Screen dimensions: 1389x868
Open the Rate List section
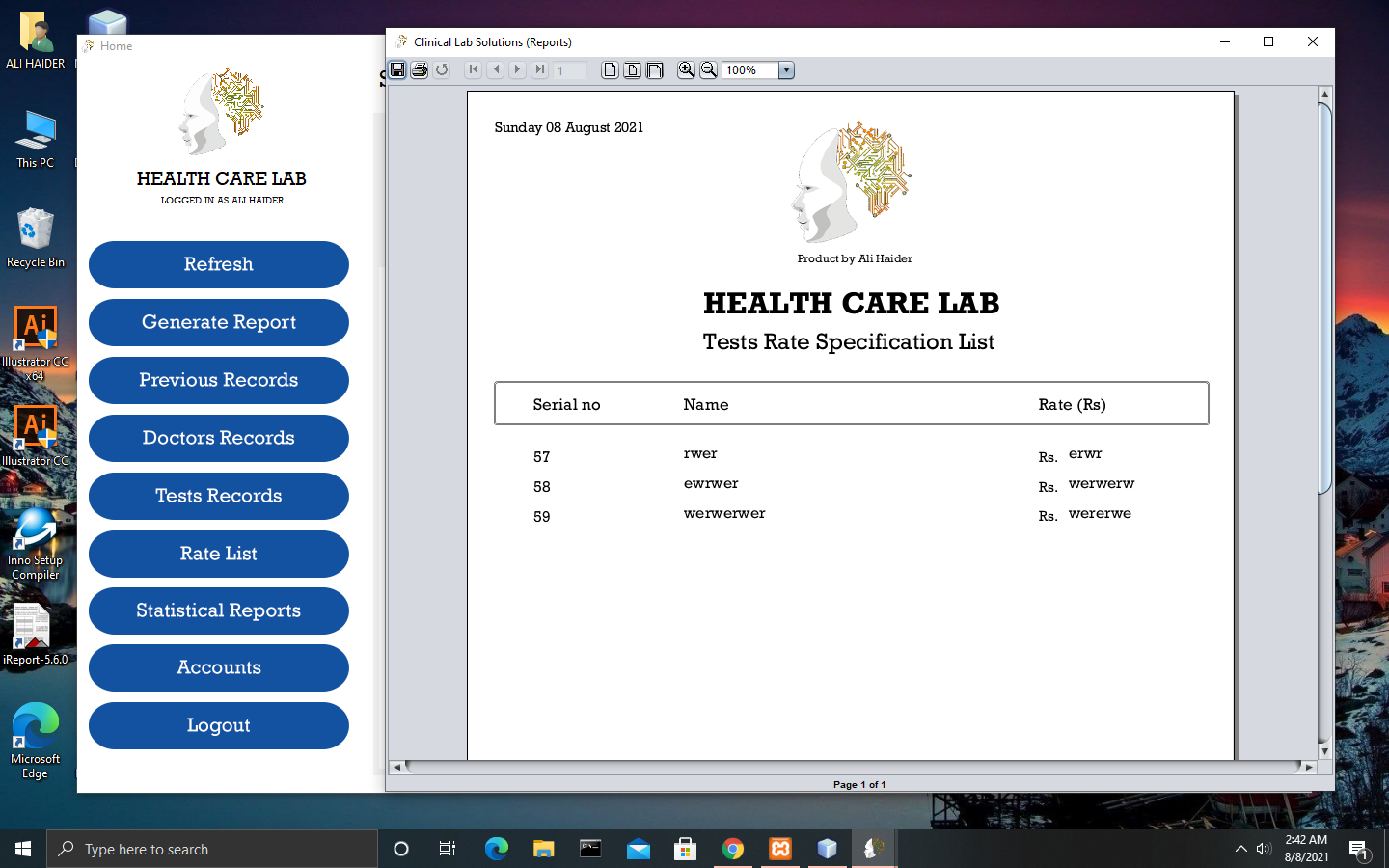(218, 554)
